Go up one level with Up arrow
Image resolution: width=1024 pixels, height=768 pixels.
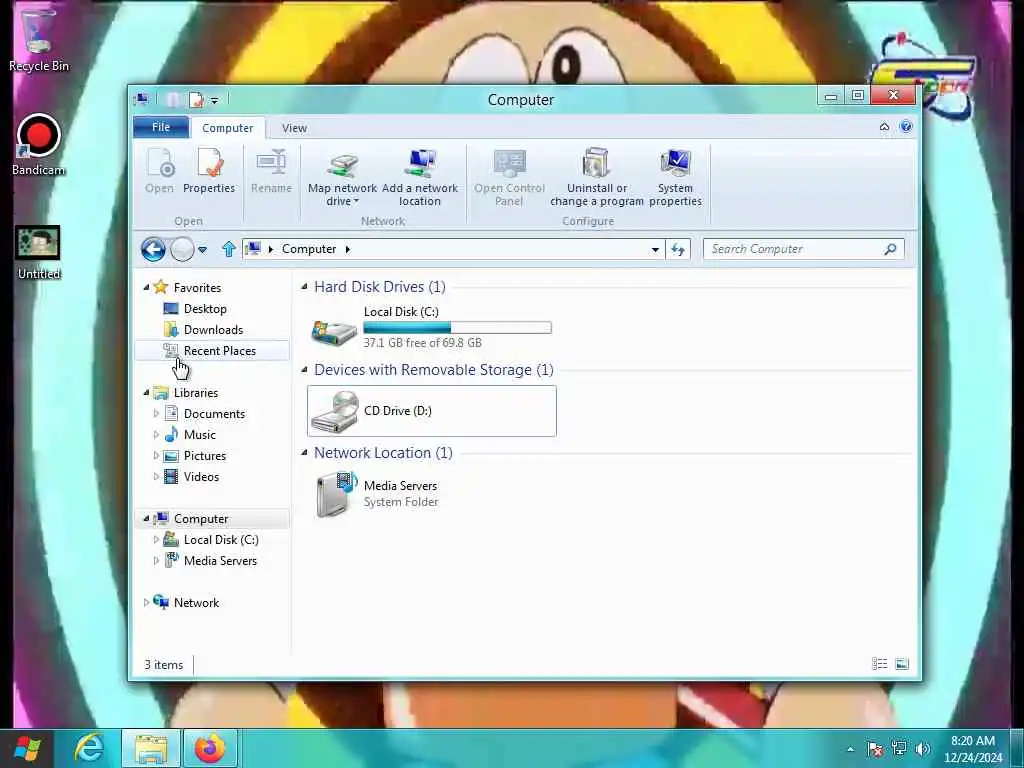pos(229,249)
